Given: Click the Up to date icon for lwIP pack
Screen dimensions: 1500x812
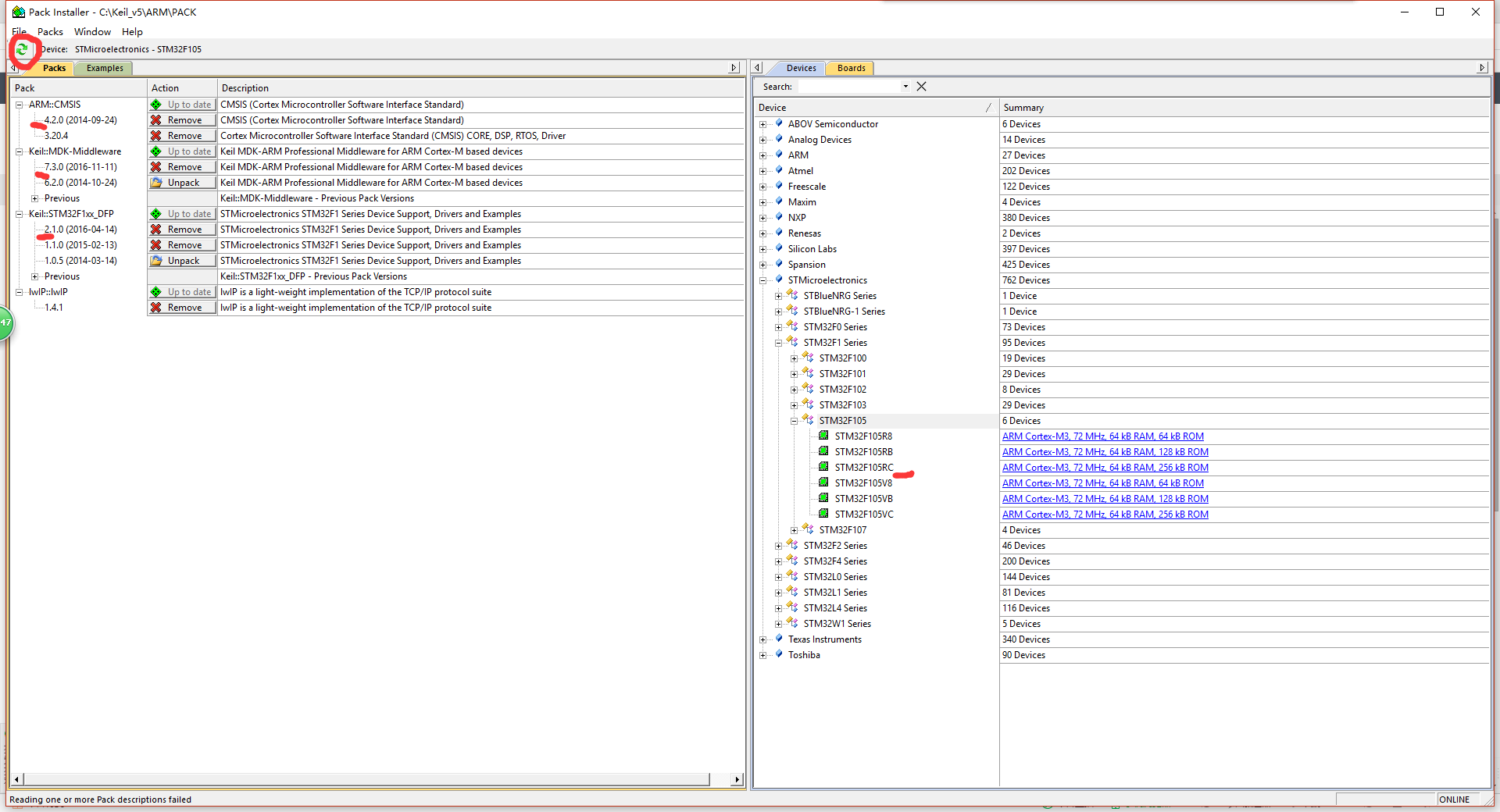Looking at the screenshot, I should 157,291.
